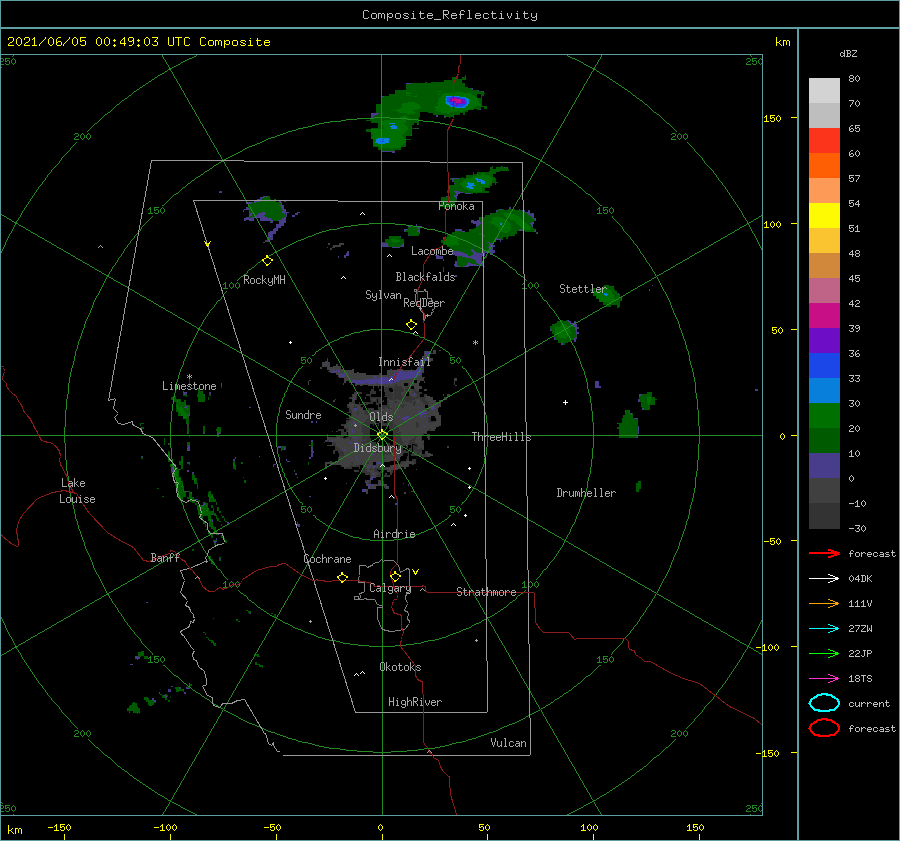Click the Limestone label
900x841 pixels.
pos(189,386)
